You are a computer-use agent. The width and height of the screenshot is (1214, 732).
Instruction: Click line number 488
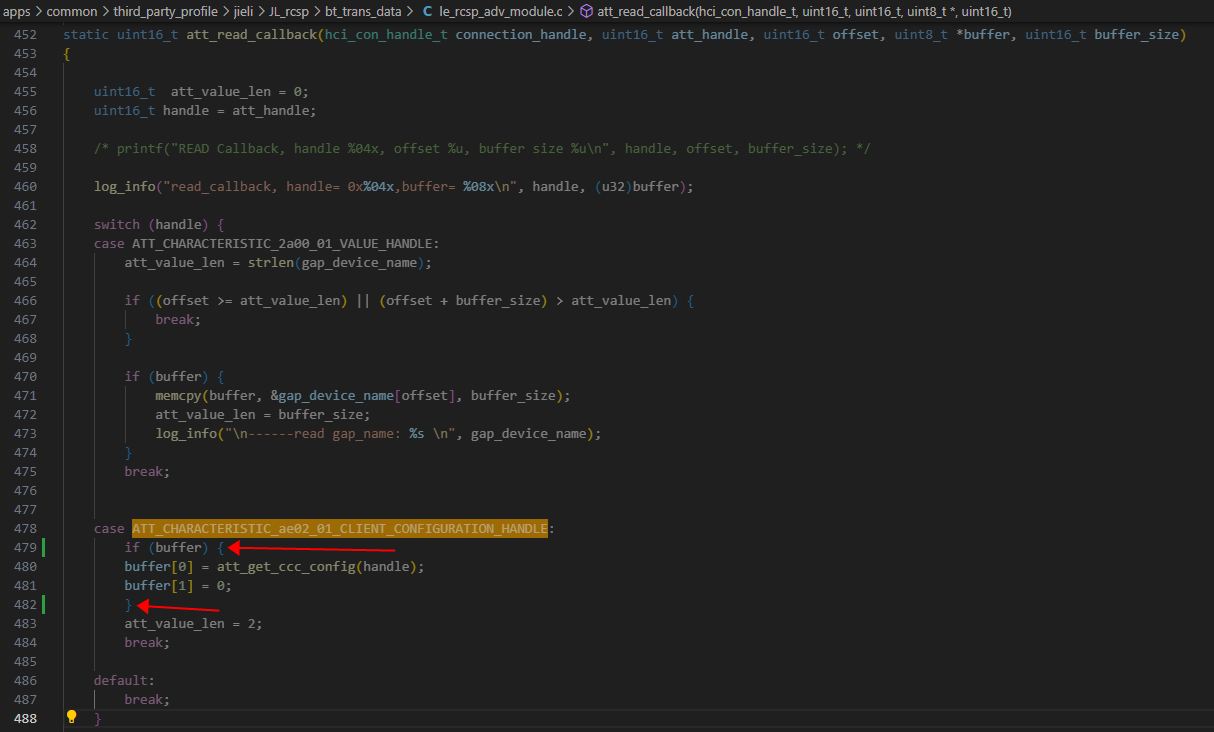tap(25, 718)
